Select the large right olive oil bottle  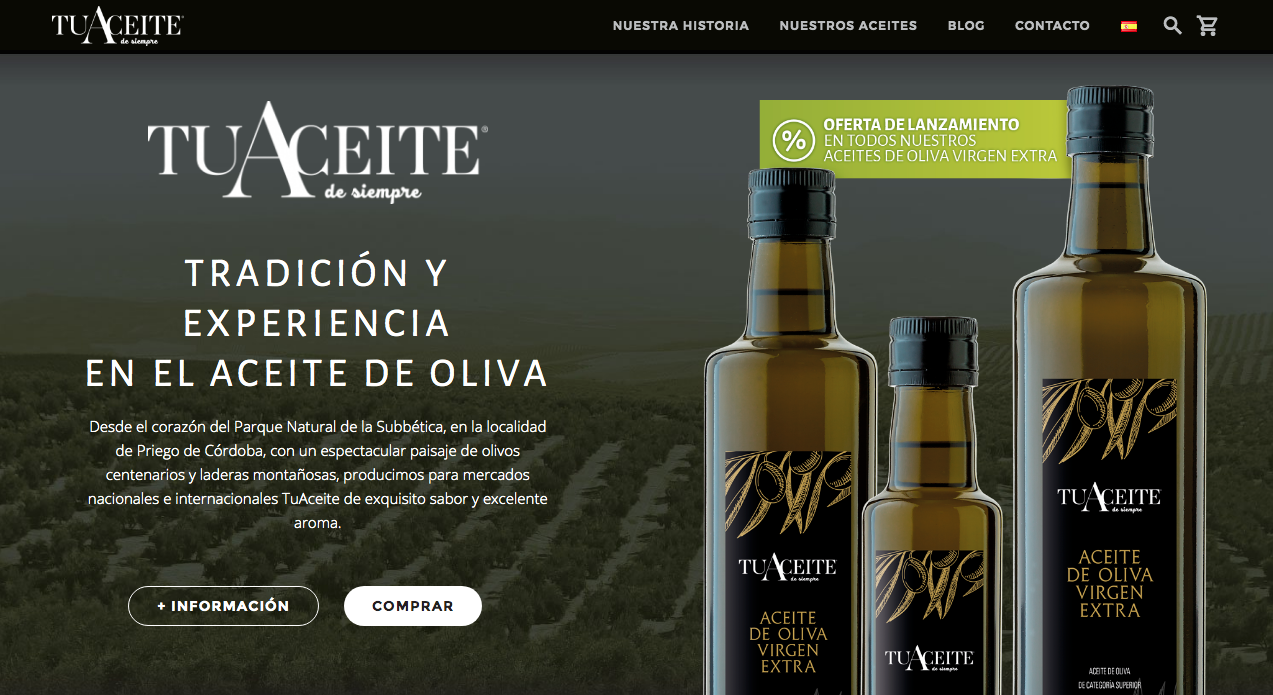pos(1110,390)
